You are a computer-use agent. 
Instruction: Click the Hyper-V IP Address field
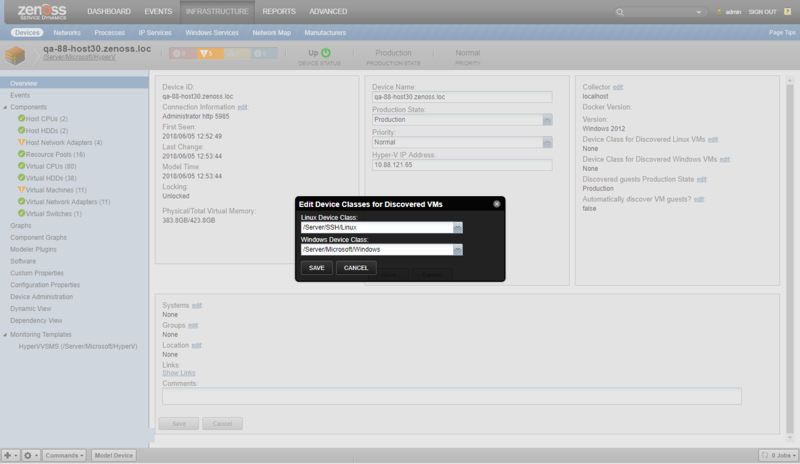pyautogui.click(x=462, y=165)
